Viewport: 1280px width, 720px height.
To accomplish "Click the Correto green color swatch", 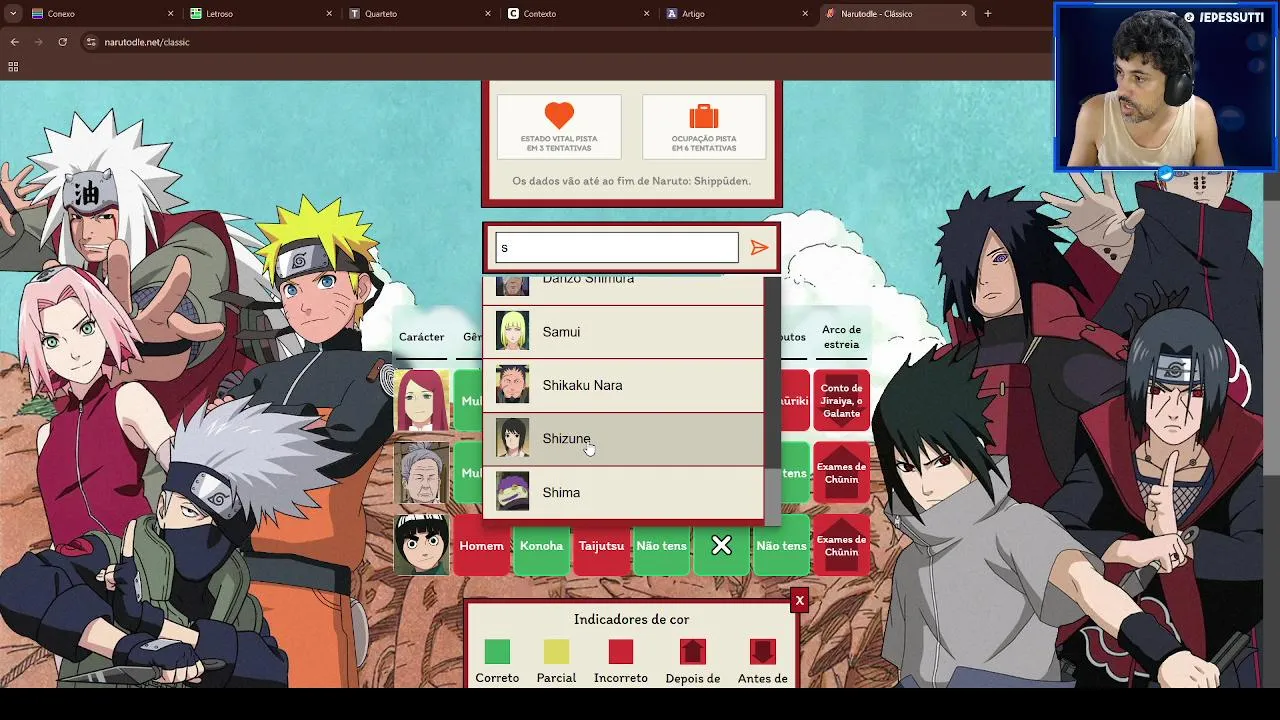I will [x=497, y=652].
